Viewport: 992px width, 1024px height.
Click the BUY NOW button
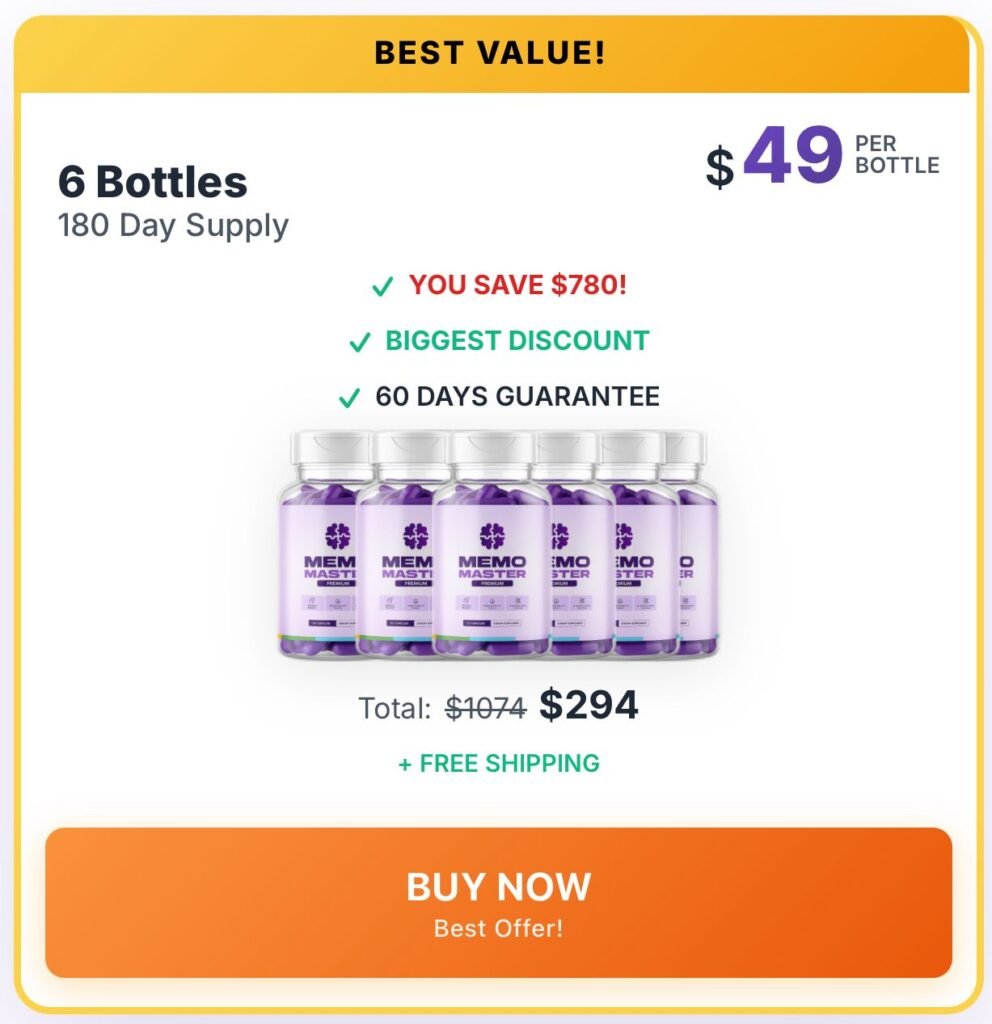(x=498, y=902)
